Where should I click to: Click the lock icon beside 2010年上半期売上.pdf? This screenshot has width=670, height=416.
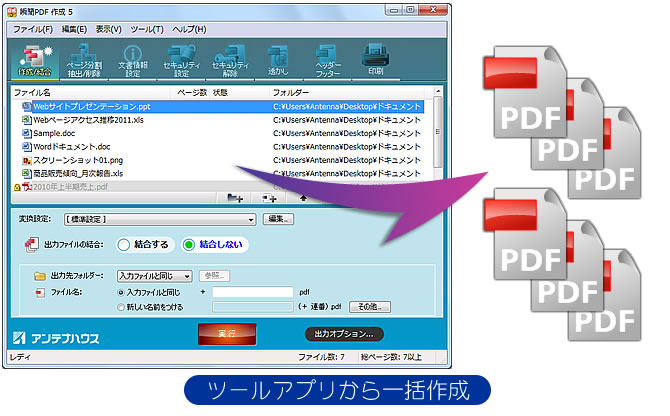(17, 187)
